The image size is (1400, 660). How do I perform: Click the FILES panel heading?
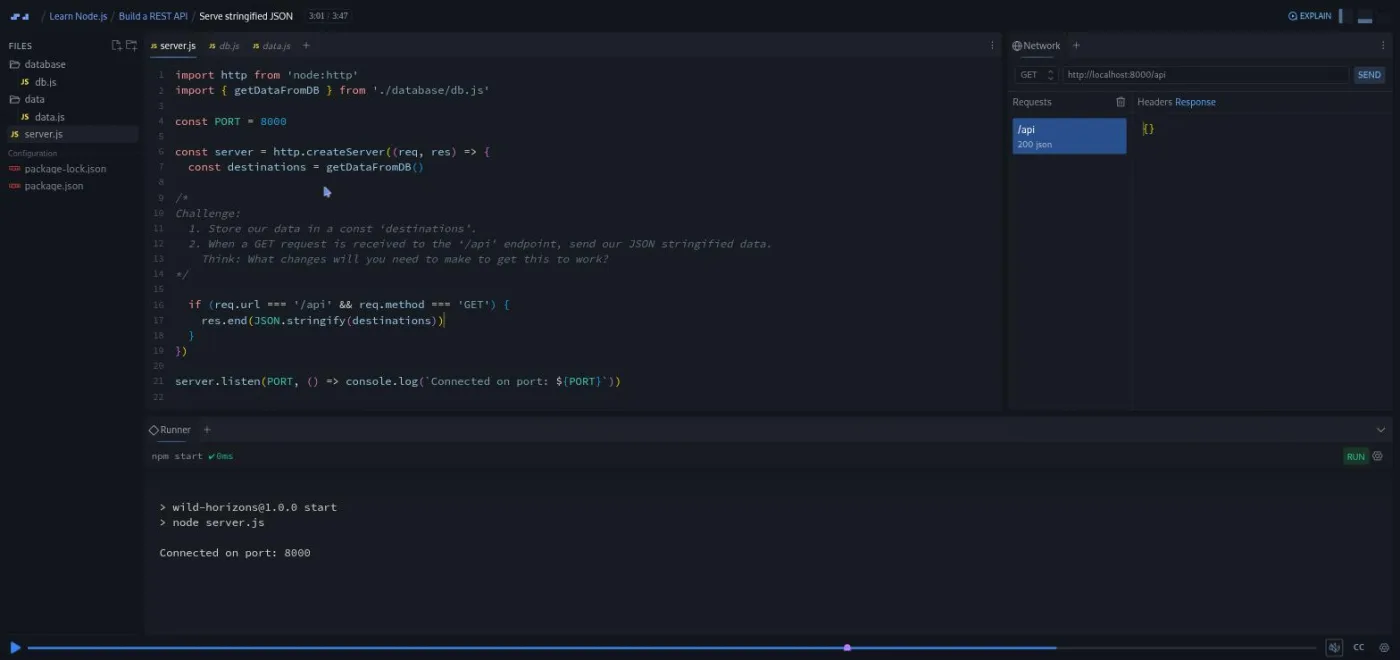point(20,46)
